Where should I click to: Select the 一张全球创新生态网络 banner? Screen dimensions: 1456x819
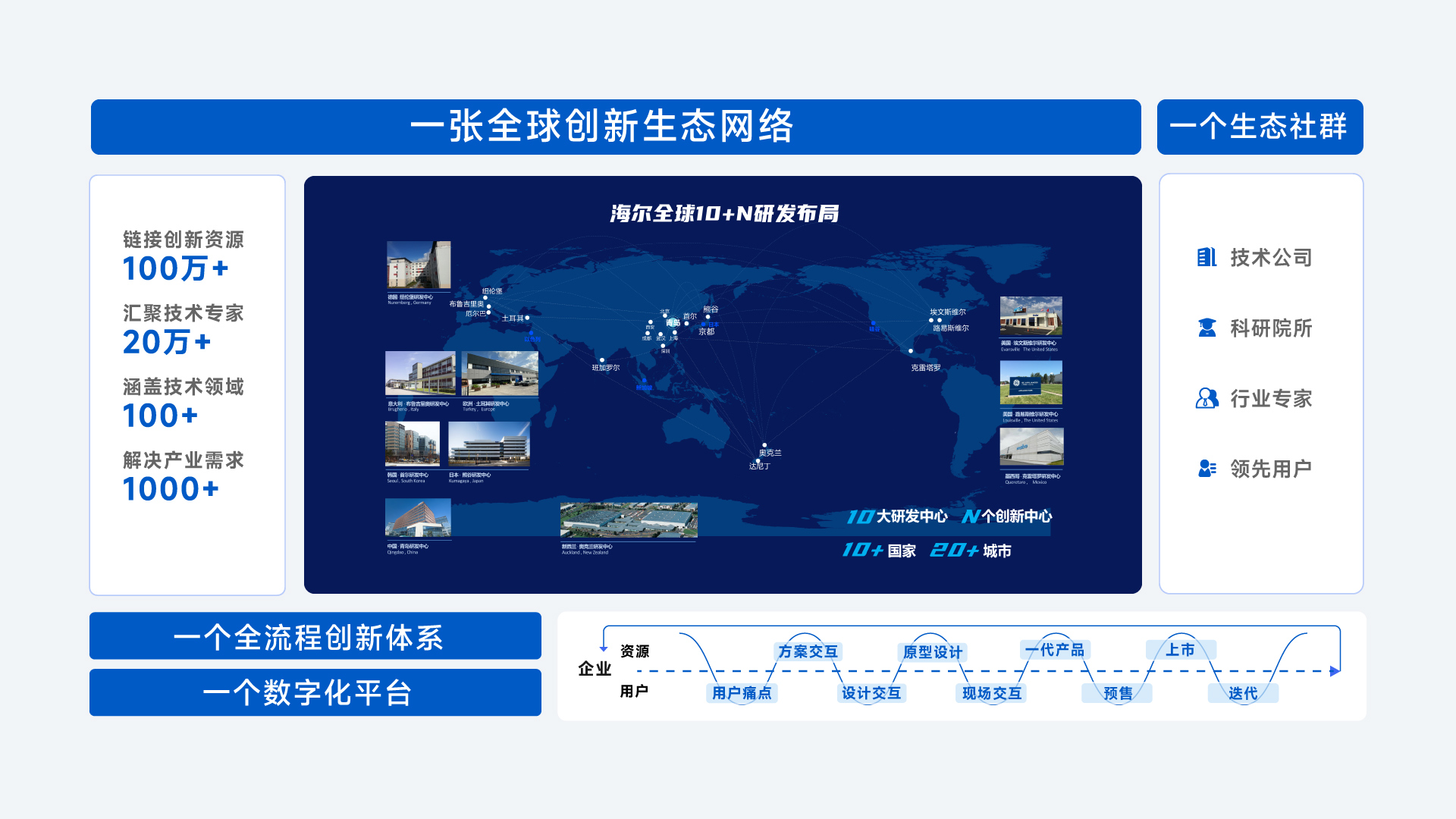tap(616, 127)
